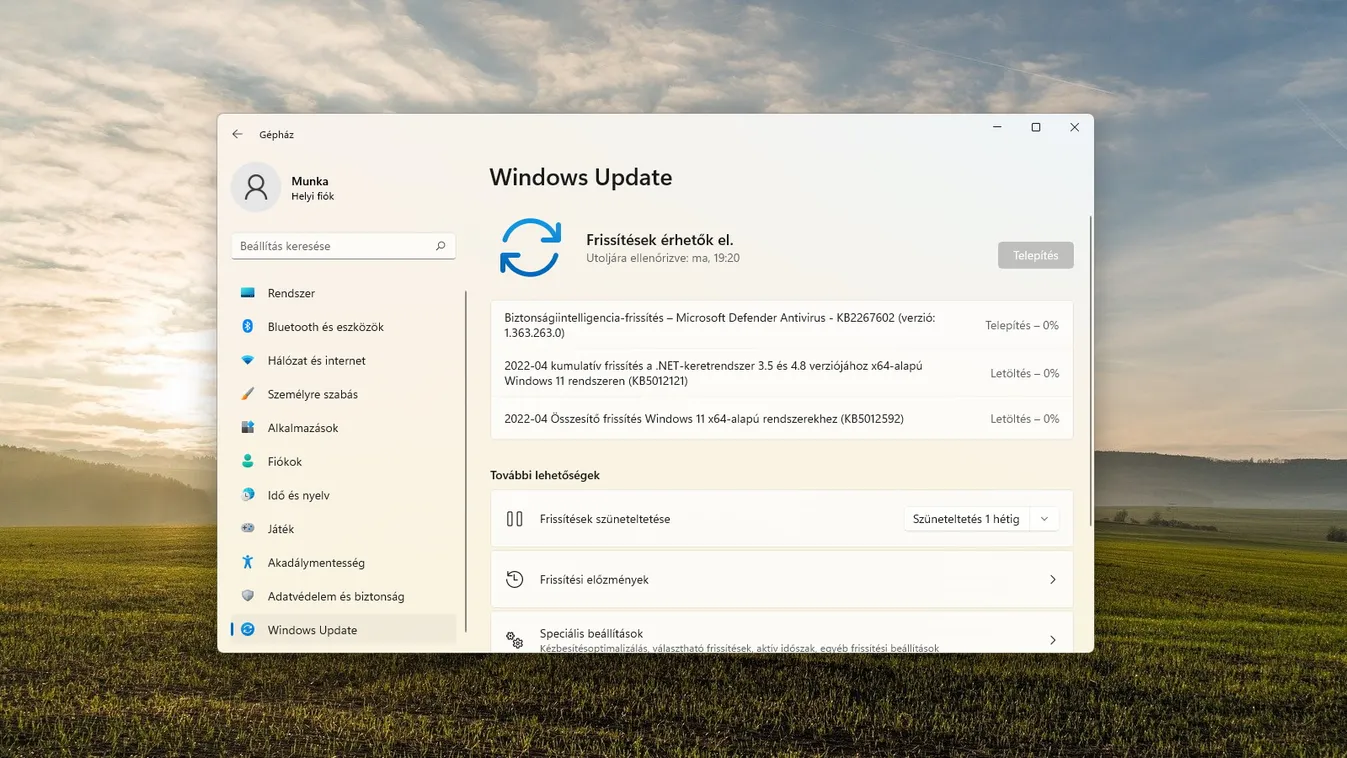This screenshot has width=1347, height=758.
Task: Click the large blue update sync icon
Action: point(530,247)
